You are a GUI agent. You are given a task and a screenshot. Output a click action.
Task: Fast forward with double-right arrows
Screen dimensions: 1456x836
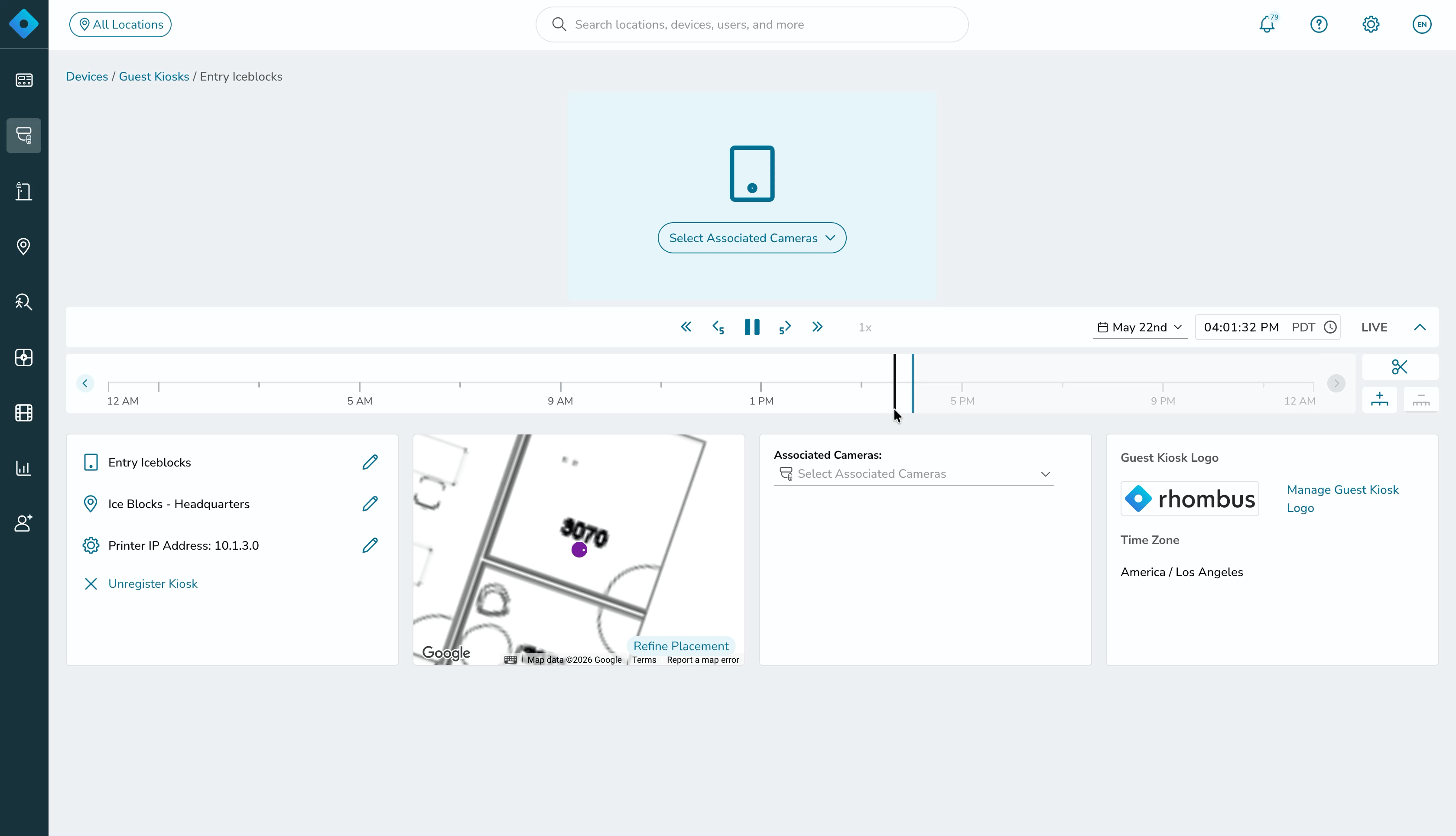point(817,327)
